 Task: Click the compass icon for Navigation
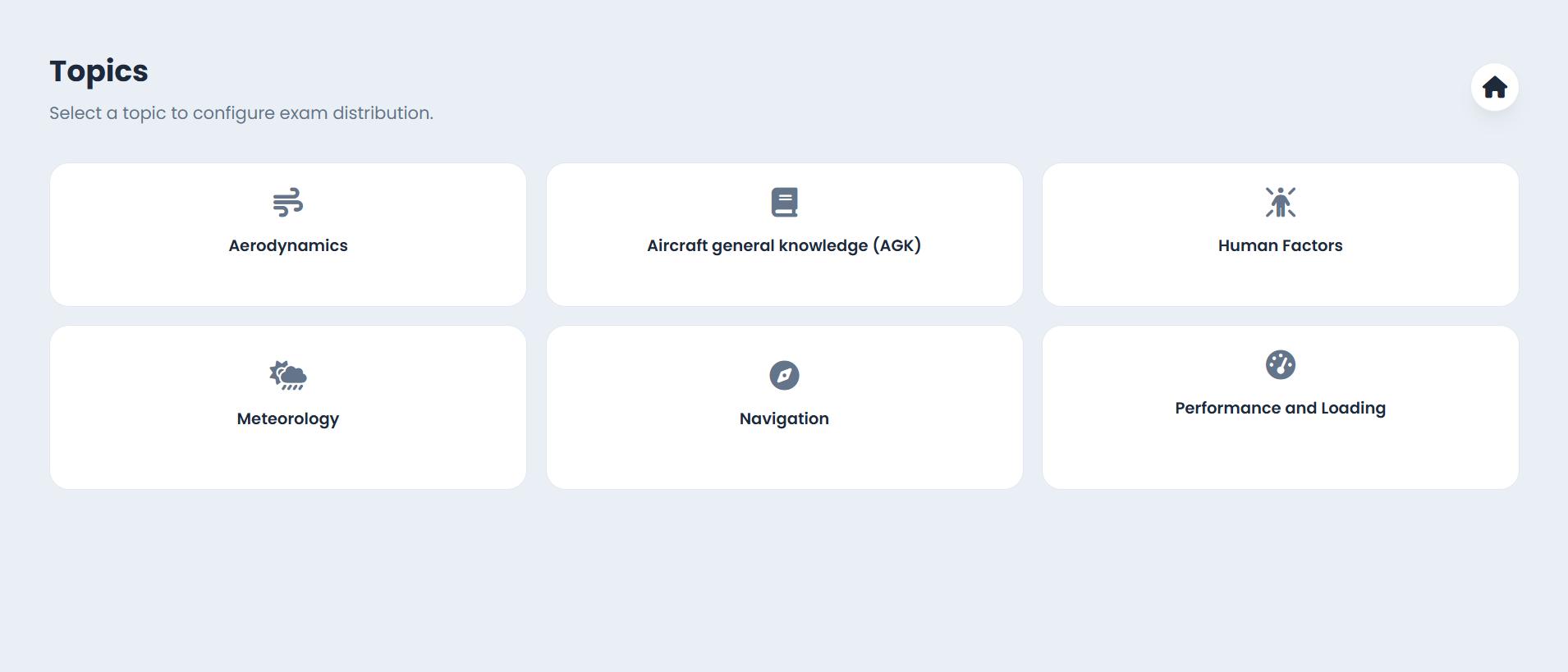click(x=784, y=375)
